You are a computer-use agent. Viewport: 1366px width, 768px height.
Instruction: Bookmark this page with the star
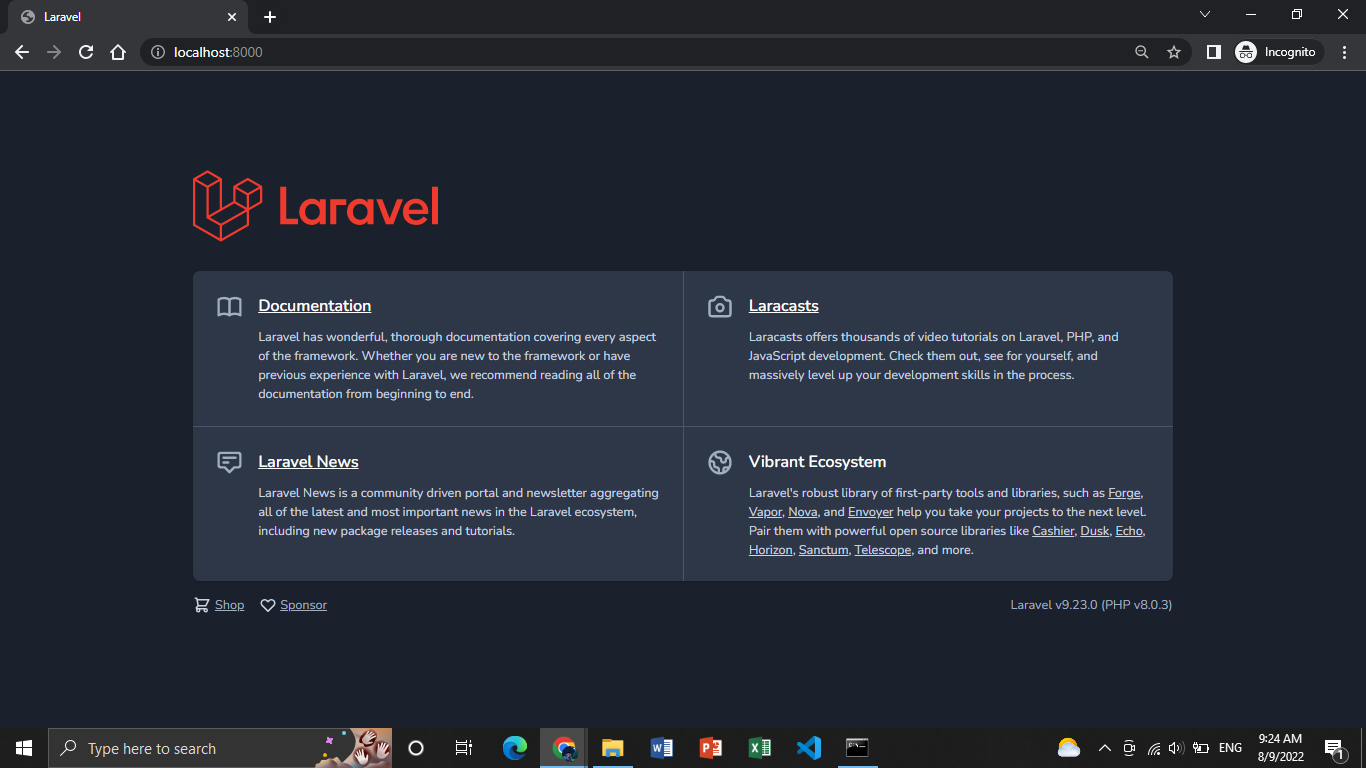[x=1174, y=52]
